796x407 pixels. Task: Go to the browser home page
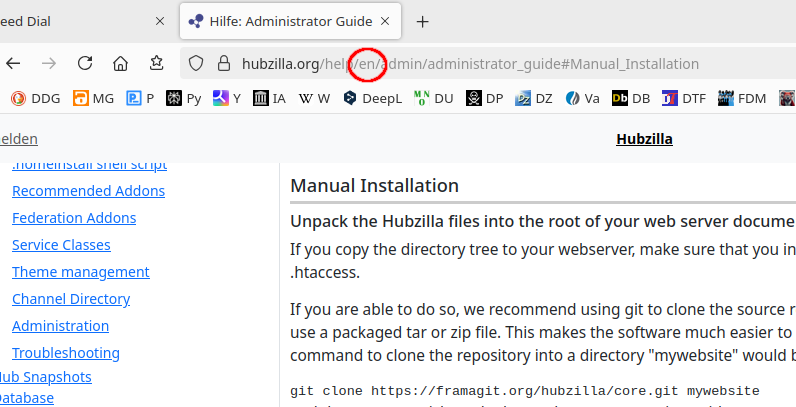[120, 63]
